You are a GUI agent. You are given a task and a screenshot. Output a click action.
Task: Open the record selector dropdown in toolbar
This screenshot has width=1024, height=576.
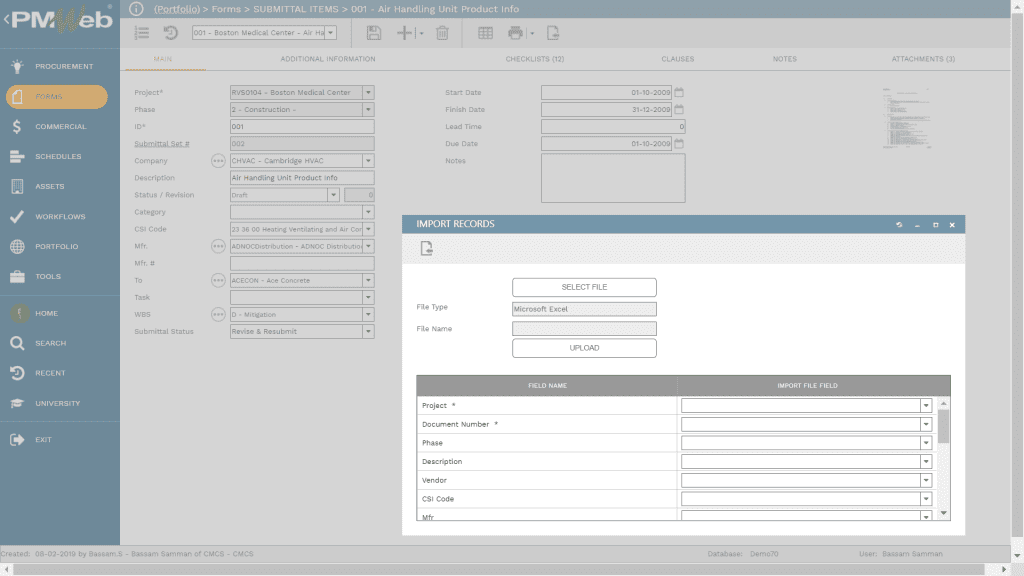[x=330, y=33]
